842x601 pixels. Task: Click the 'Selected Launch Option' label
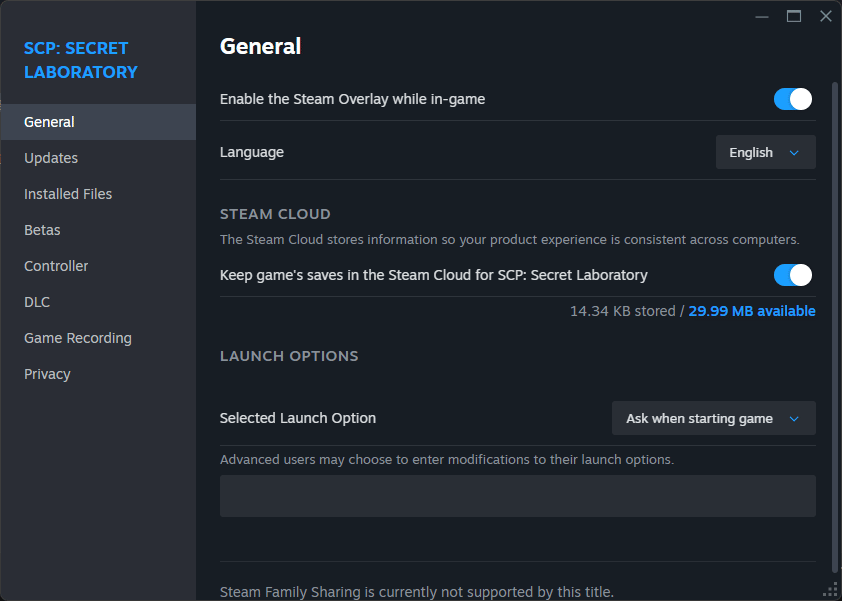298,418
